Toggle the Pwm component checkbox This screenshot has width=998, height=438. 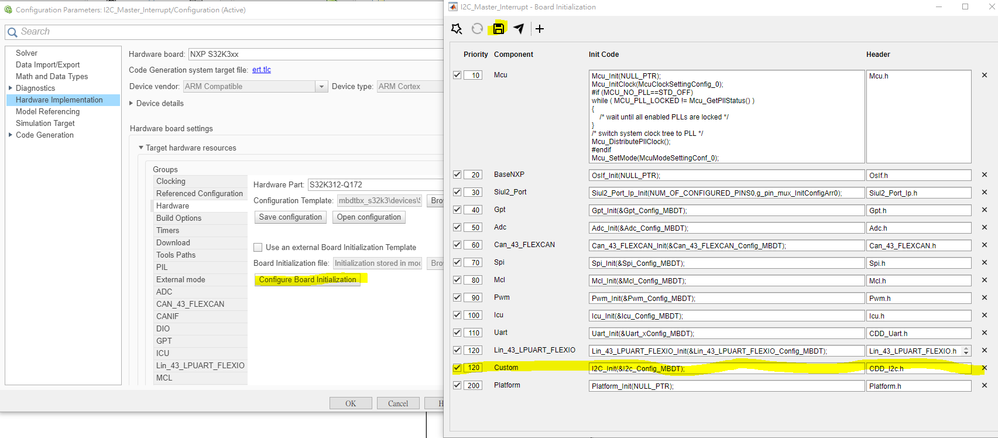tap(456, 297)
